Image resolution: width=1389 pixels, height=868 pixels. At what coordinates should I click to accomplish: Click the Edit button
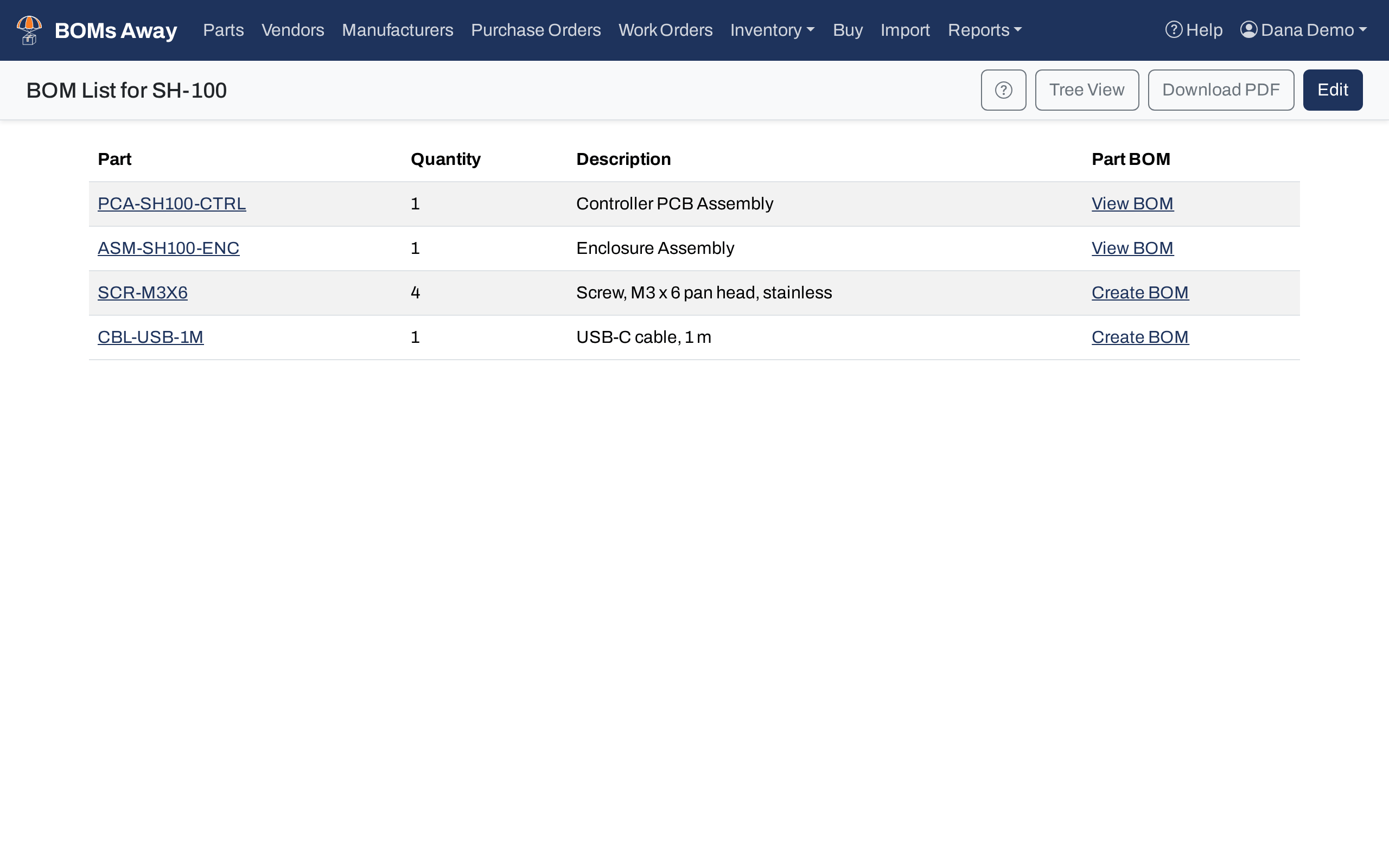pyautogui.click(x=1332, y=90)
